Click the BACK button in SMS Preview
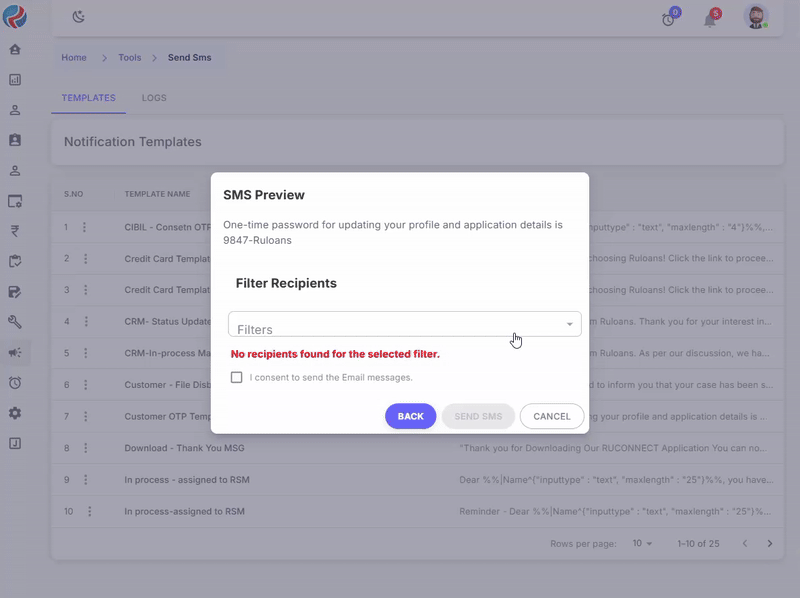 click(x=410, y=416)
